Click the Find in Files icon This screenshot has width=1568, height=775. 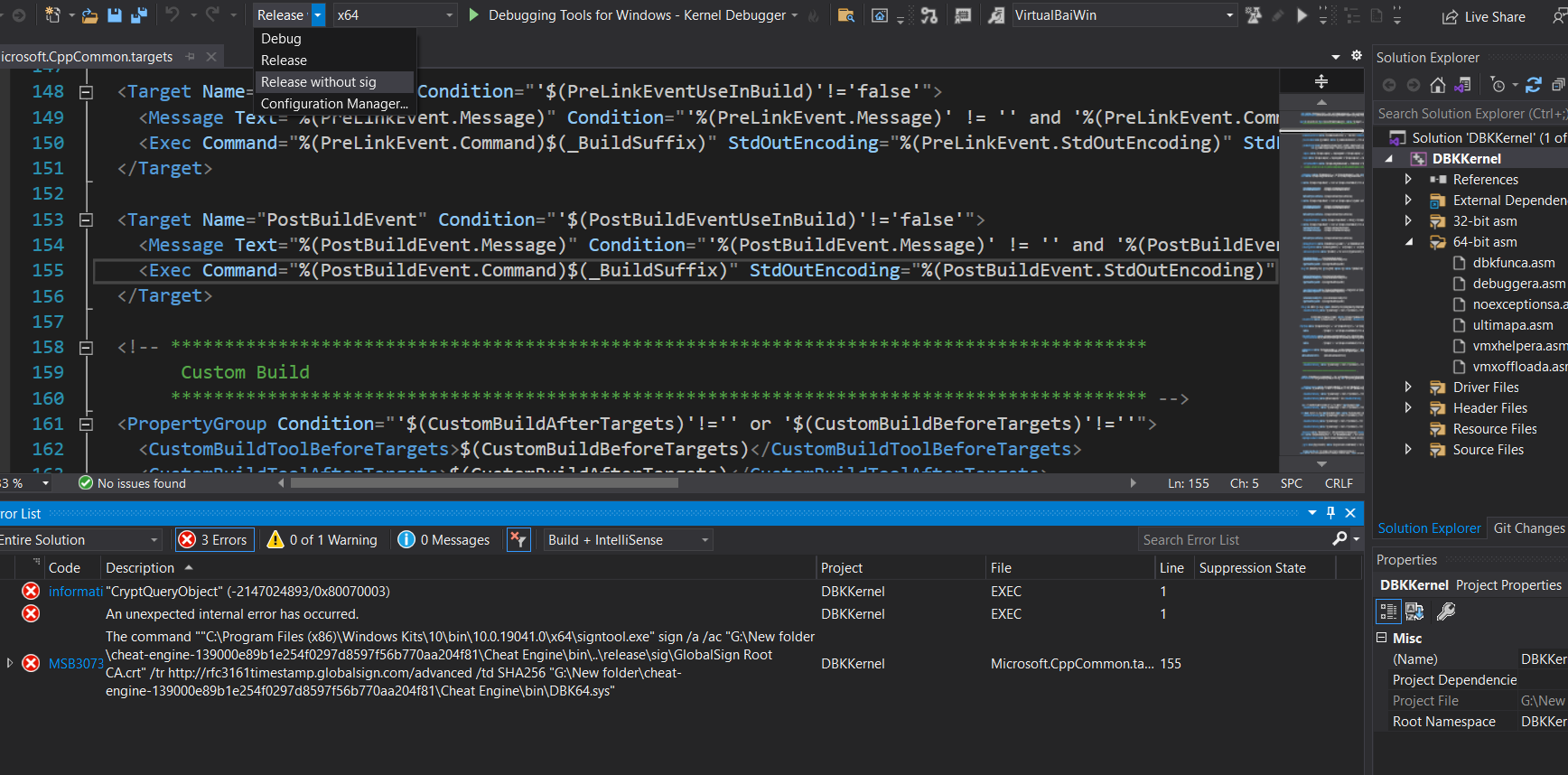click(x=845, y=15)
